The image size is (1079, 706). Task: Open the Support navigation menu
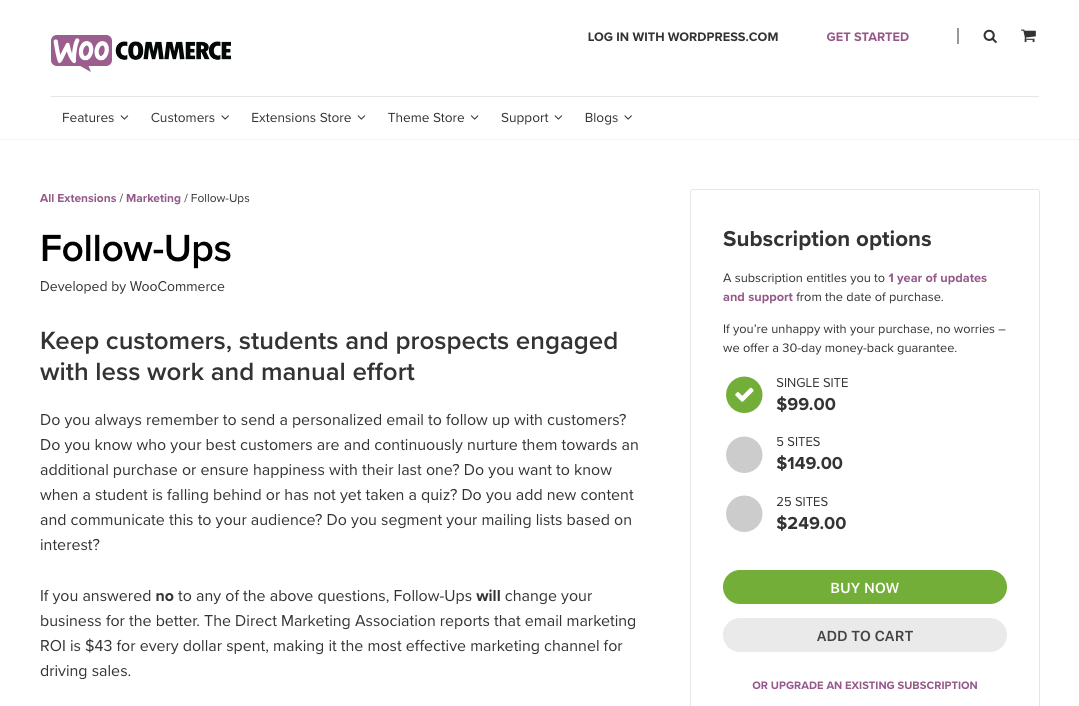tap(531, 118)
